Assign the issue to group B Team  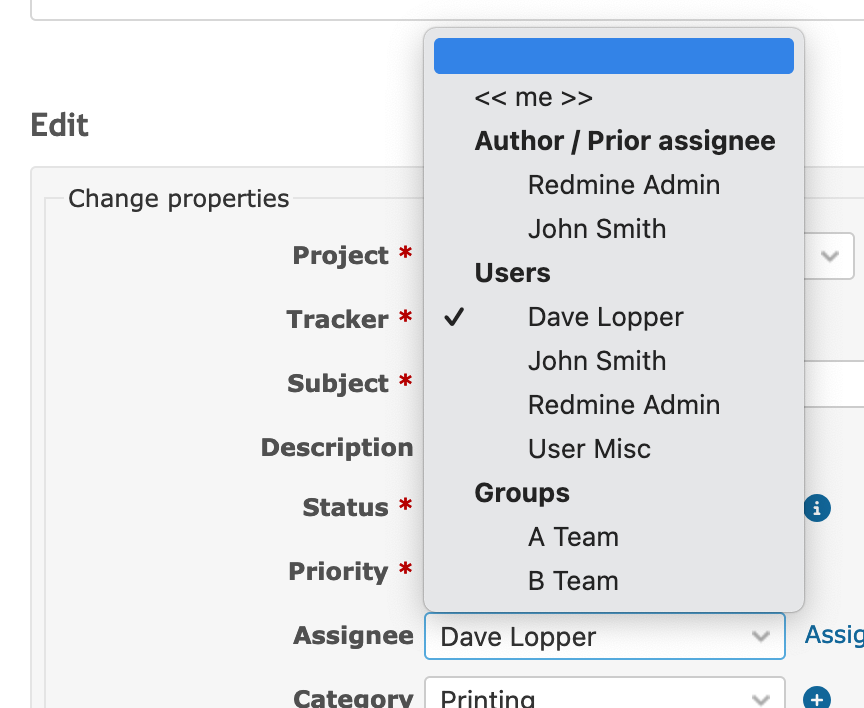coord(573,581)
